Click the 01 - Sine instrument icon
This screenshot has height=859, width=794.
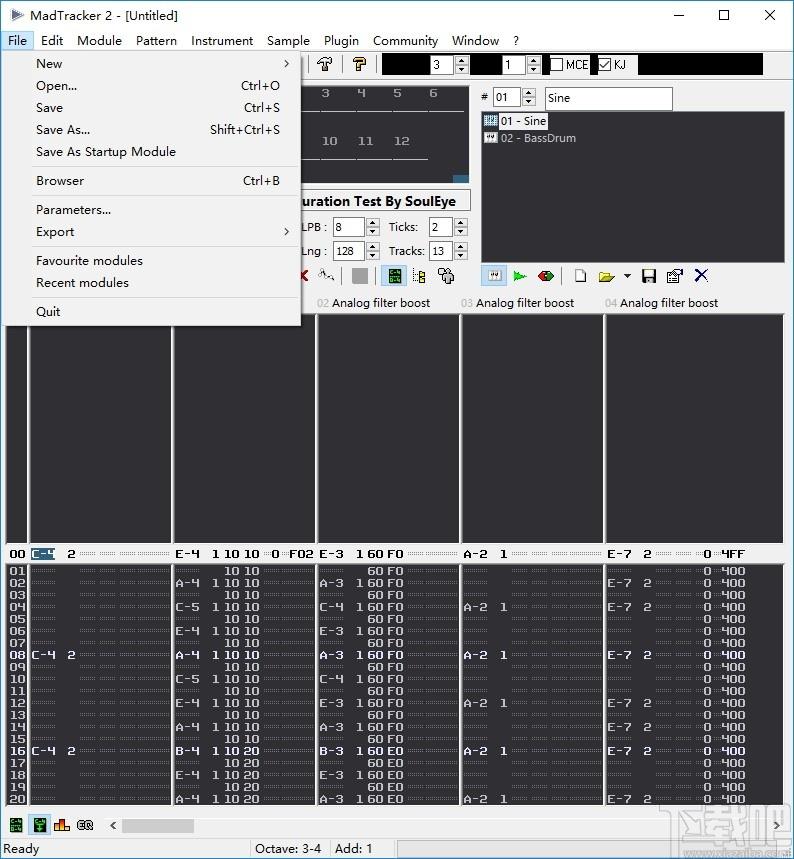click(490, 121)
